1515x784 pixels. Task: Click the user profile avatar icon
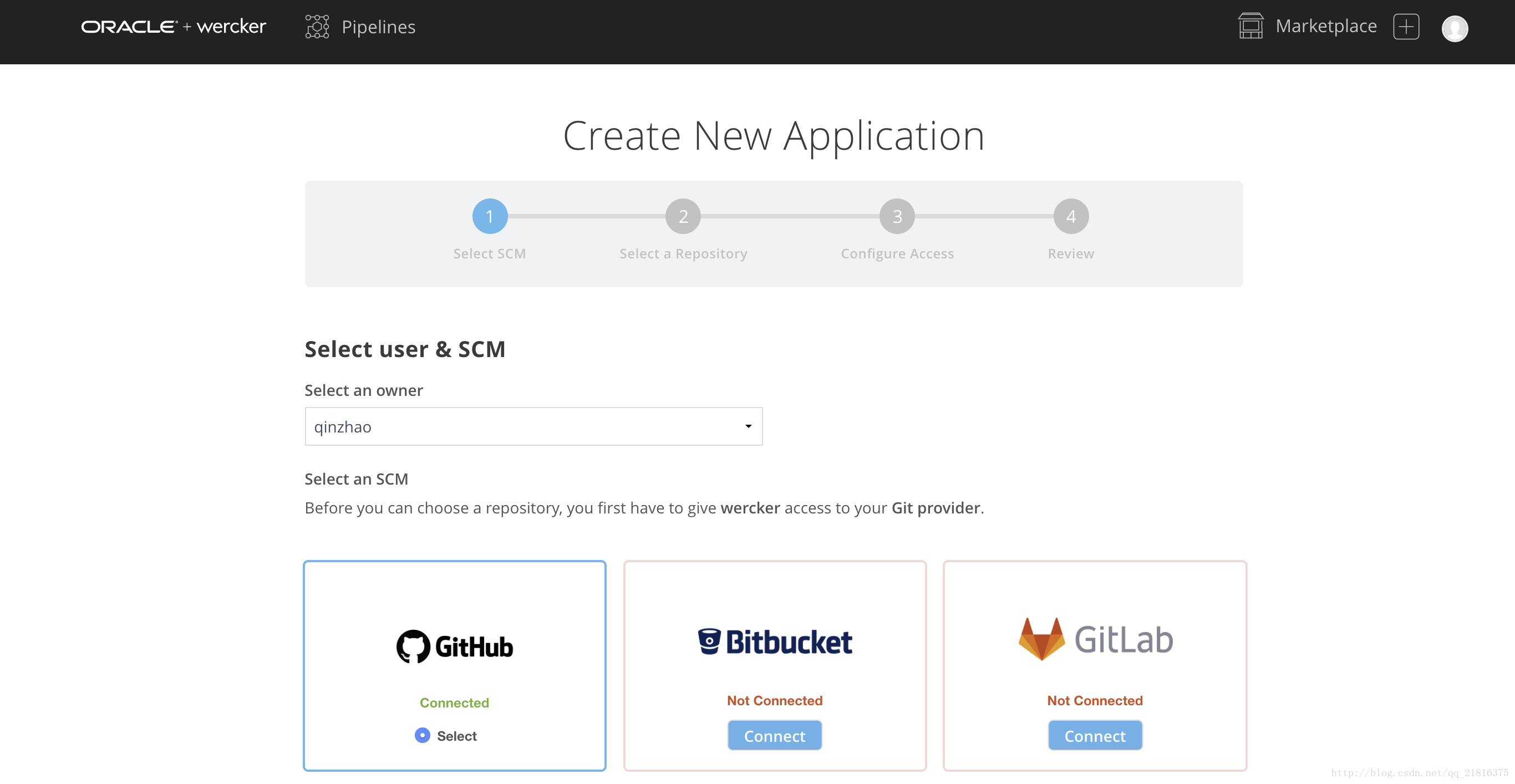click(1454, 26)
